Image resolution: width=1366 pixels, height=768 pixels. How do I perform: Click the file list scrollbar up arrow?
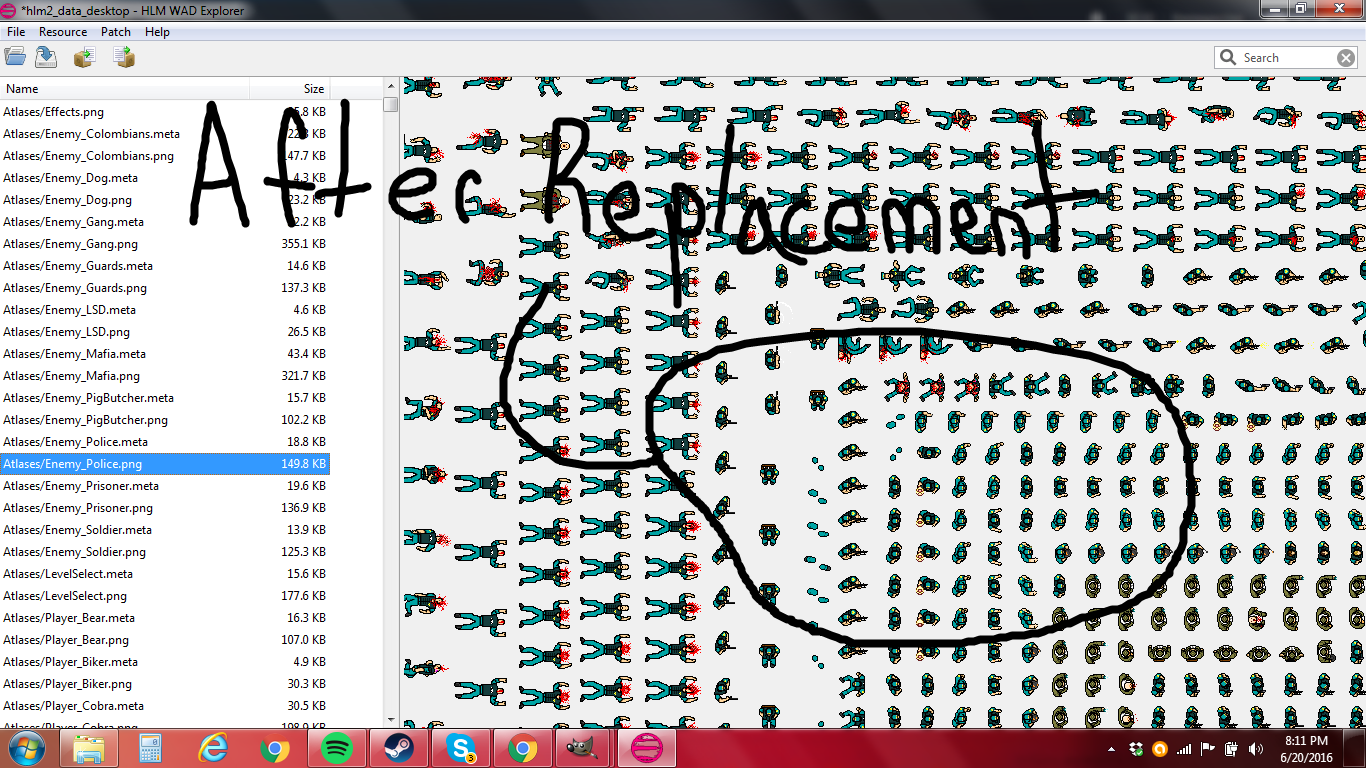[390, 87]
